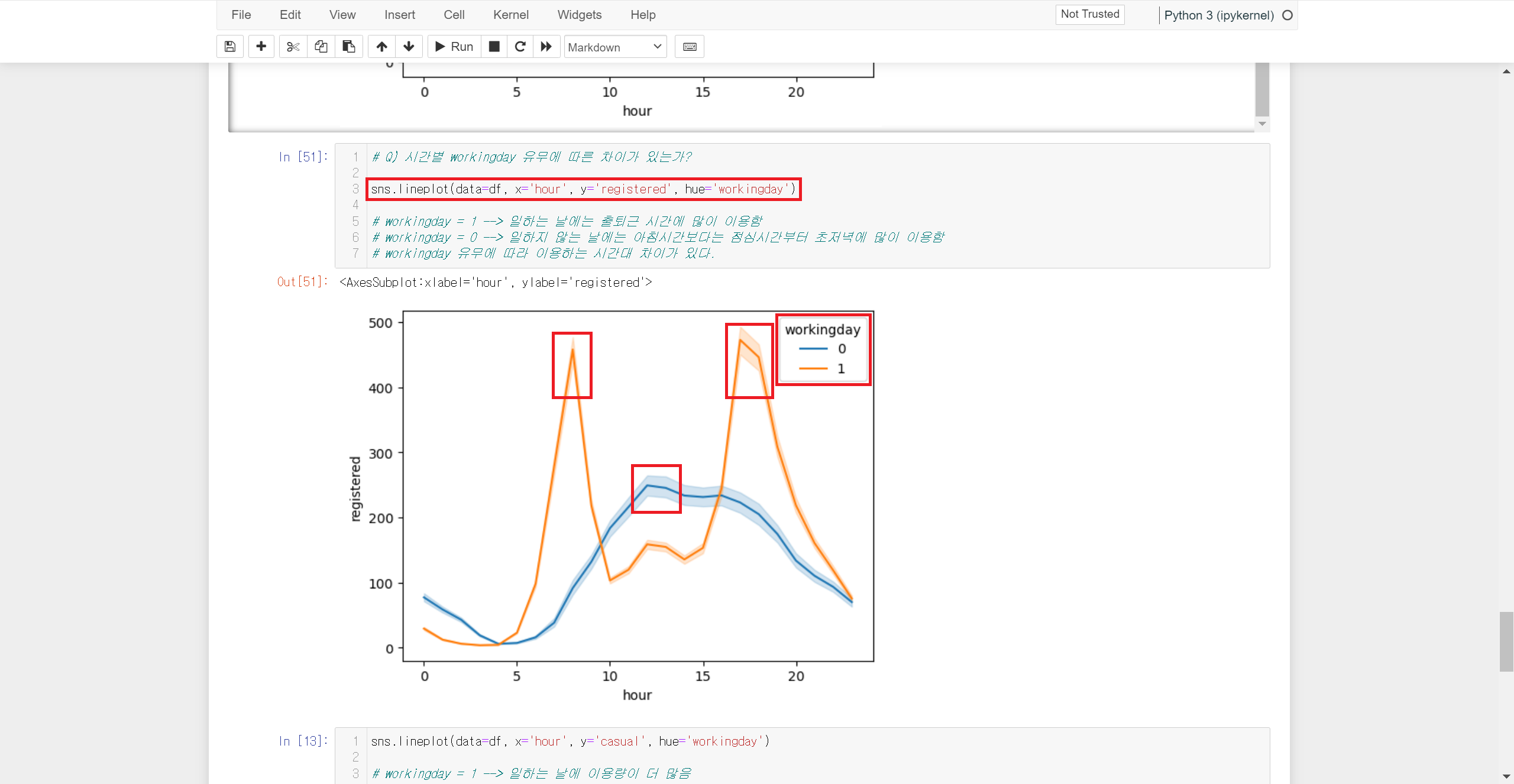Click the save and checkpoint icon
Screen dimensions: 1514x784
[230, 47]
